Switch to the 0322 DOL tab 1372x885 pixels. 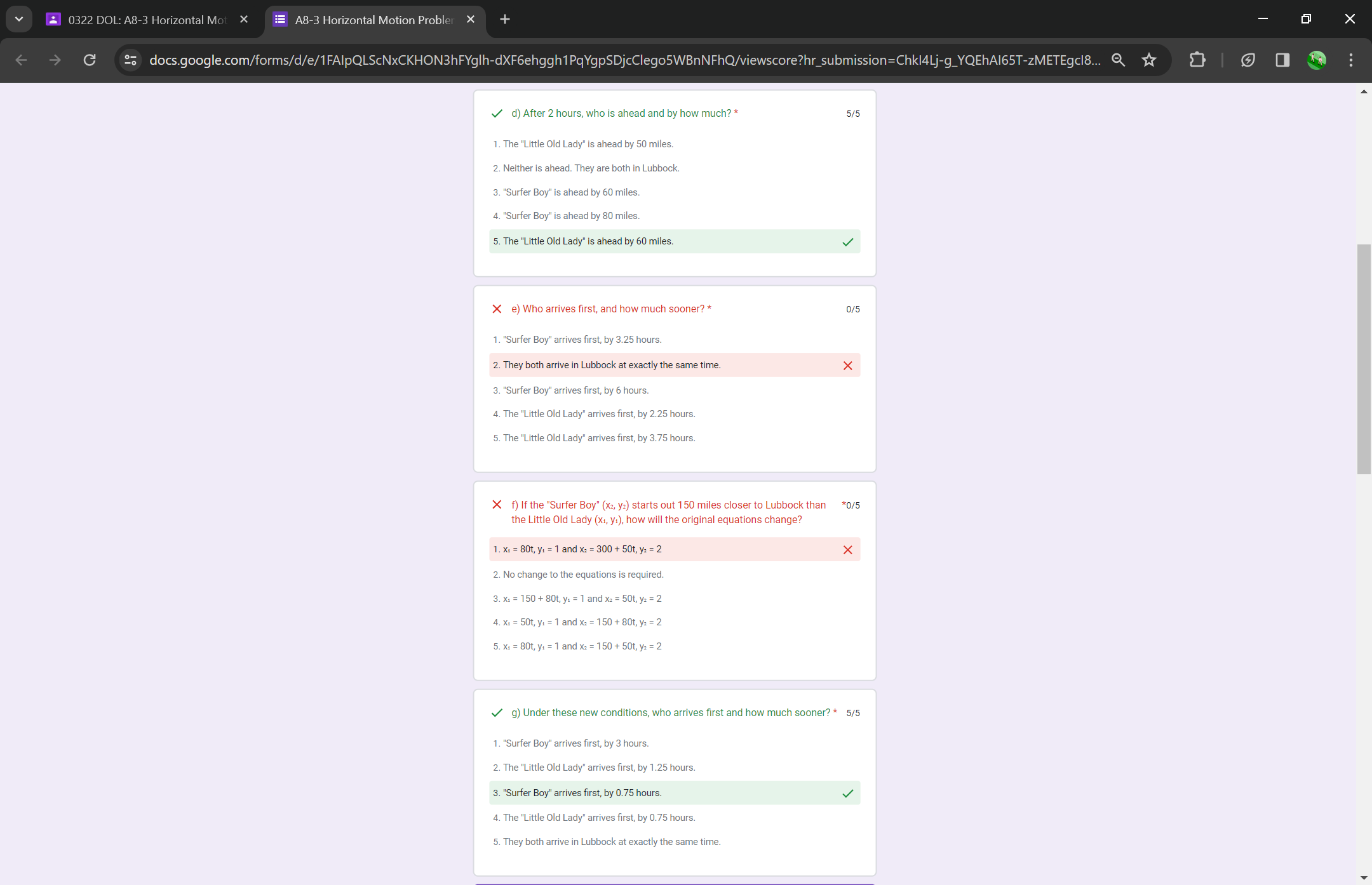click(146, 20)
